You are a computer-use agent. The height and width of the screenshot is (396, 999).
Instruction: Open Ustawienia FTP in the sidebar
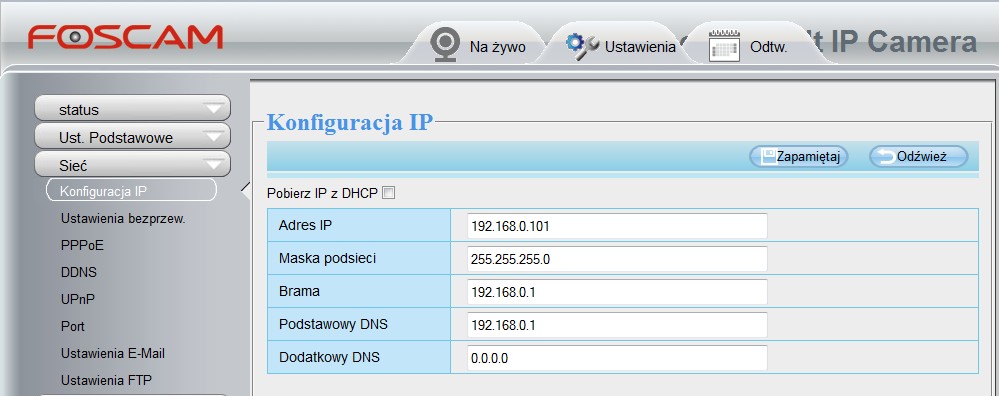[x=106, y=380]
